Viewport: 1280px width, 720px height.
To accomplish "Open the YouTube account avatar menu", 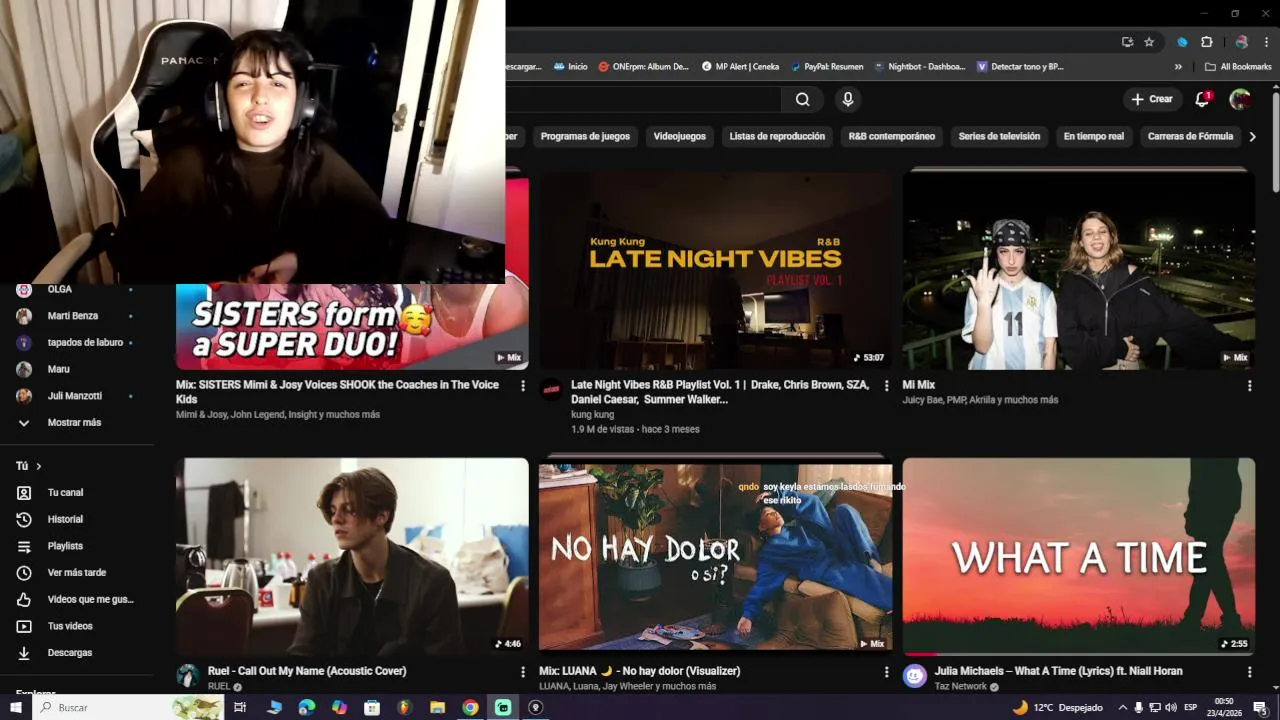I will (x=1240, y=99).
